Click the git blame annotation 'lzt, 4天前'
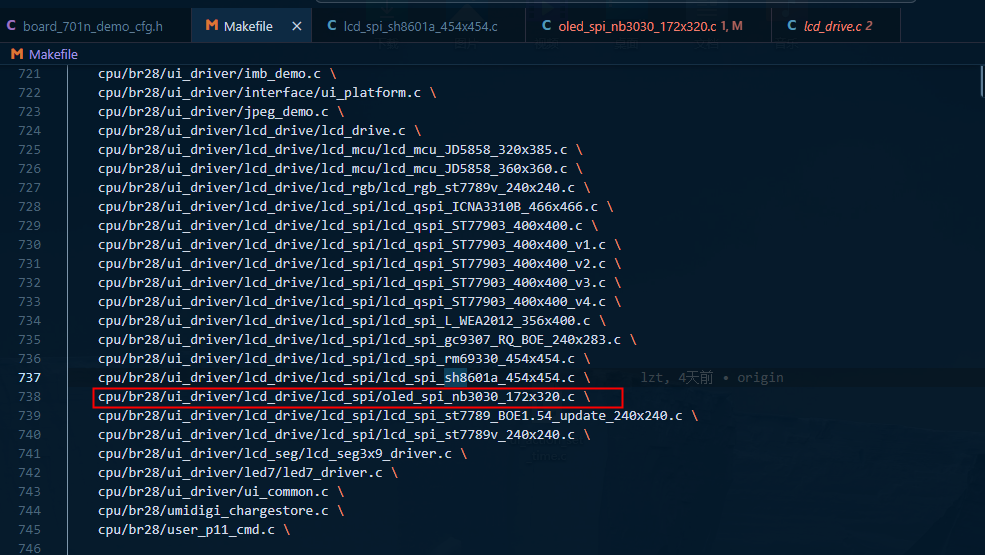The width and height of the screenshot is (985, 555). coord(677,378)
